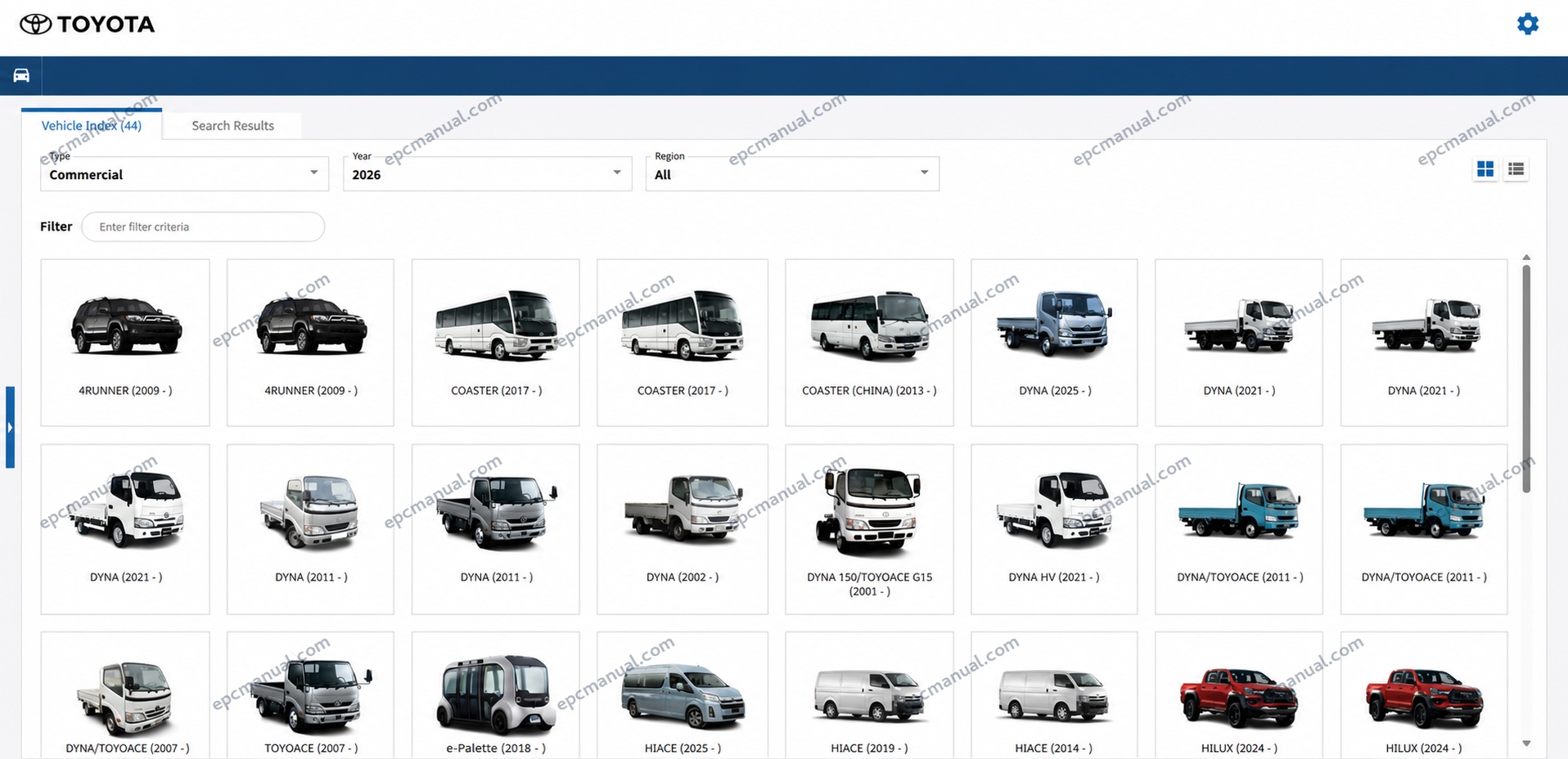Open the Year dropdown showing 2026

tap(487, 174)
